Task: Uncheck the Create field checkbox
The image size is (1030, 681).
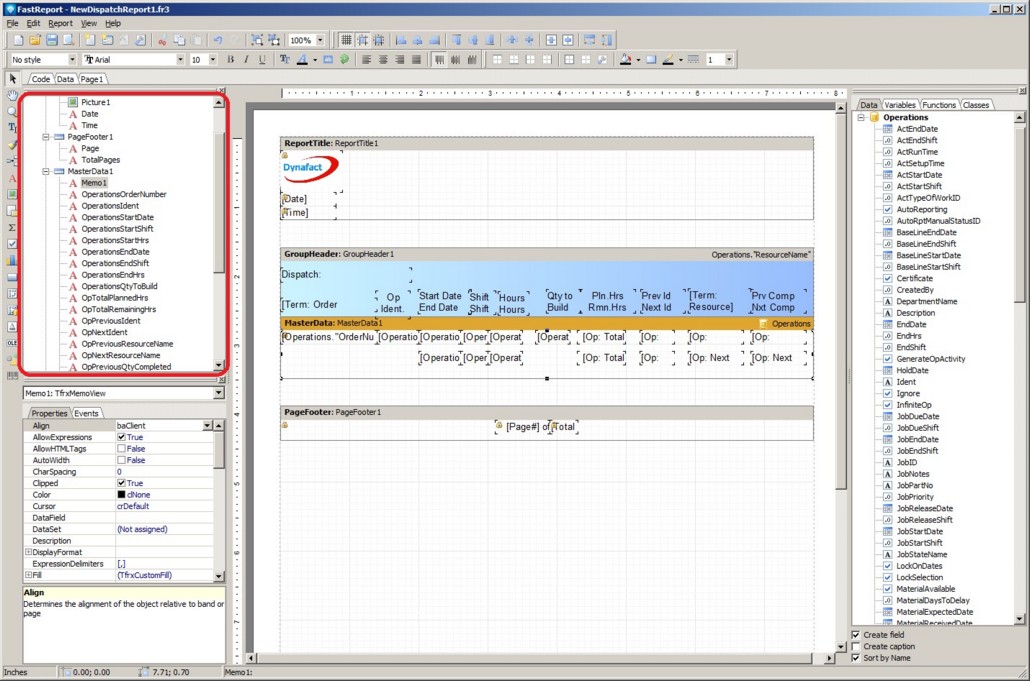Action: pos(855,635)
